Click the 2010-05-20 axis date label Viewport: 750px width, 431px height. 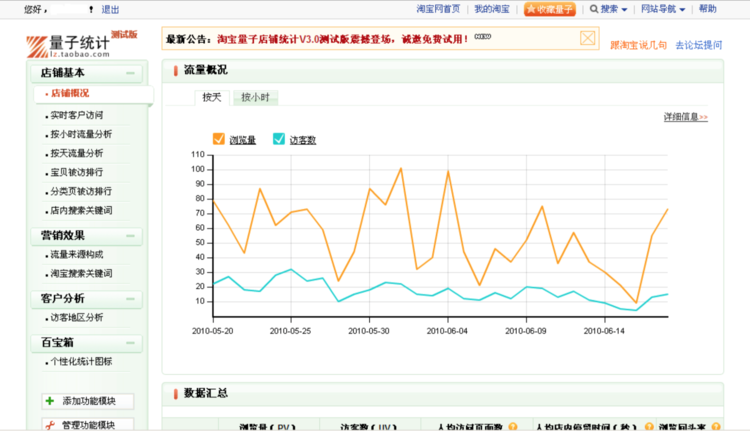pos(212,331)
